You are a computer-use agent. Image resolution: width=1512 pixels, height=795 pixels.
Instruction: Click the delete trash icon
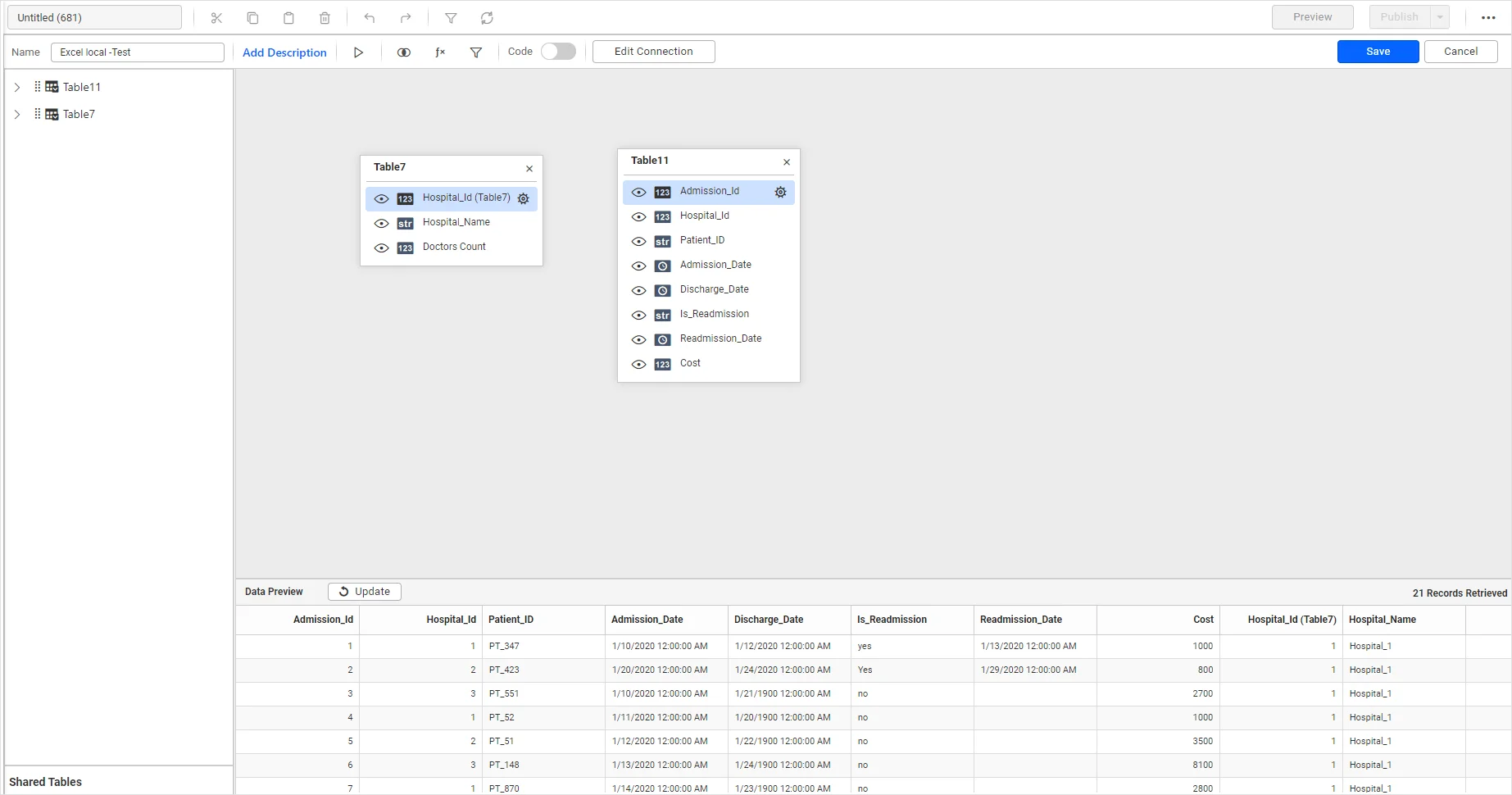point(325,18)
